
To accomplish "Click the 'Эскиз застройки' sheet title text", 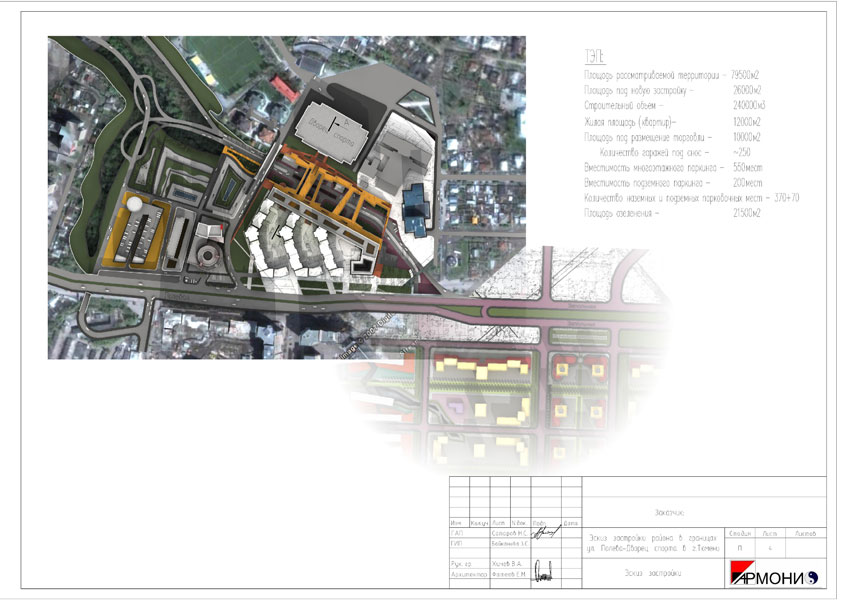I will 653,573.
